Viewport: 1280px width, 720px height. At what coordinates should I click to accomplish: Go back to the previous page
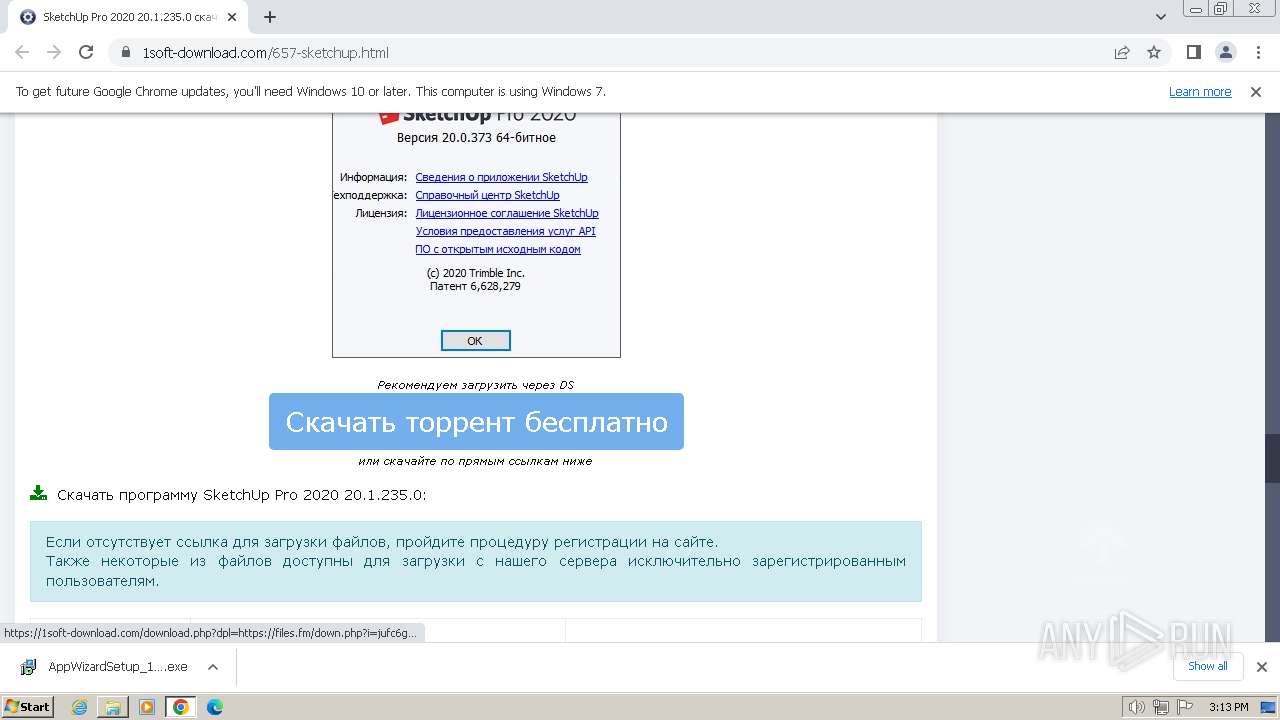click(x=22, y=52)
